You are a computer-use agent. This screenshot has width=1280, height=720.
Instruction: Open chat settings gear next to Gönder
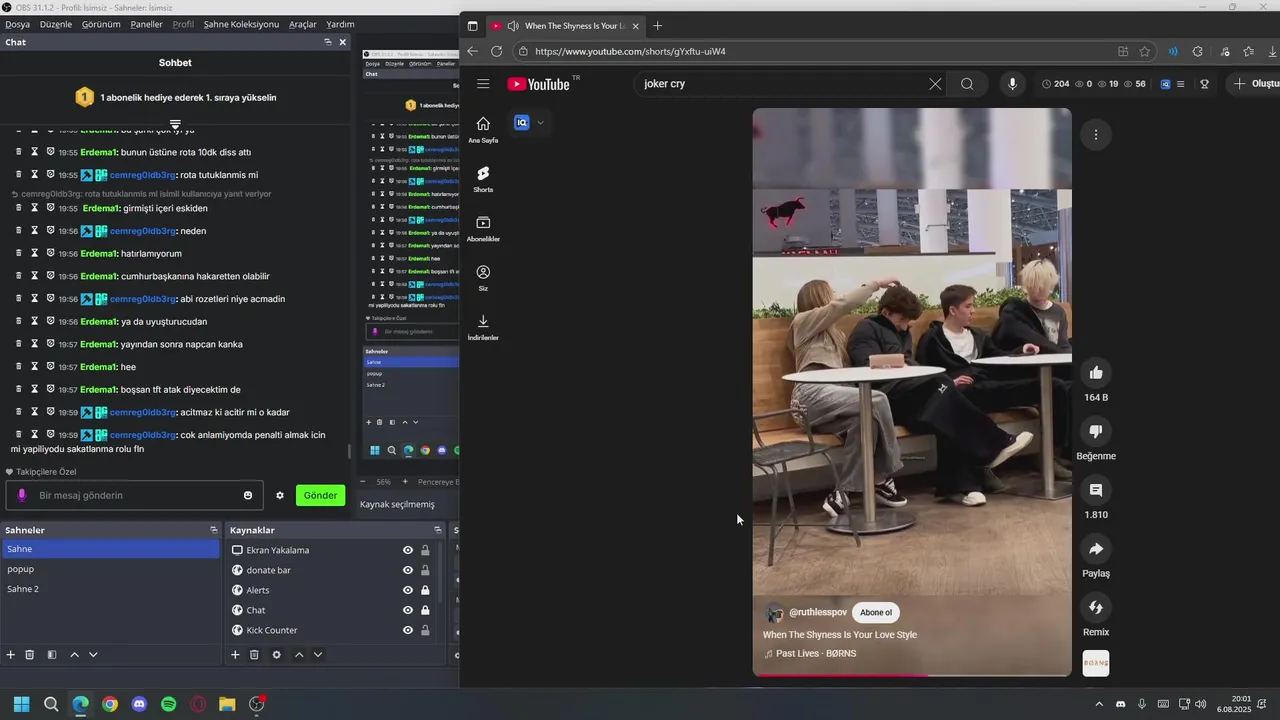pos(280,495)
